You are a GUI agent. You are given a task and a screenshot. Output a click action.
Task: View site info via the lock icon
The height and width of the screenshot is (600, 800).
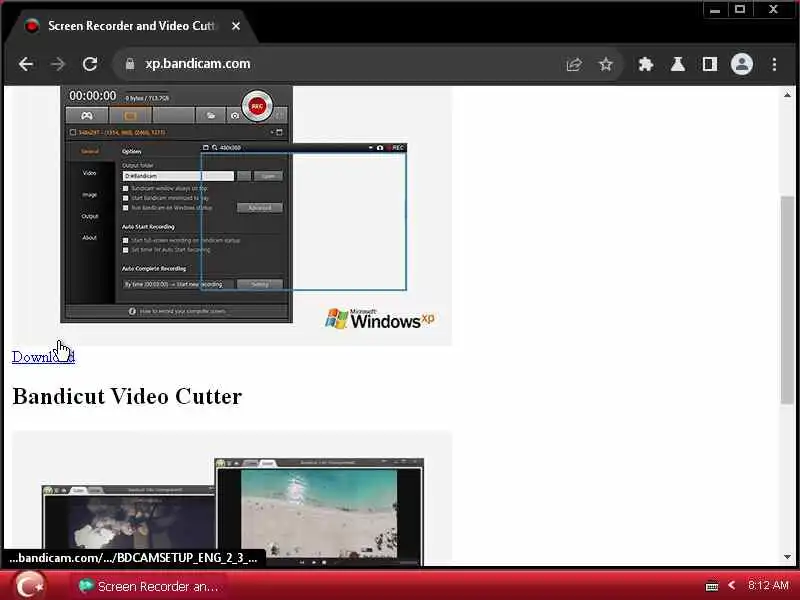[130, 64]
